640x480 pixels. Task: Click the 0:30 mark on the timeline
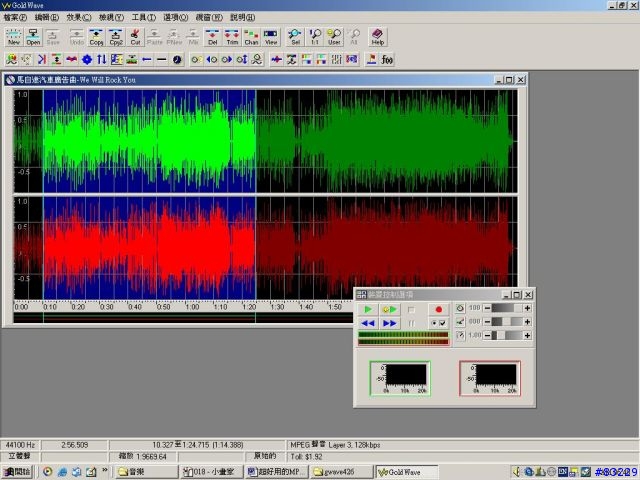click(107, 307)
